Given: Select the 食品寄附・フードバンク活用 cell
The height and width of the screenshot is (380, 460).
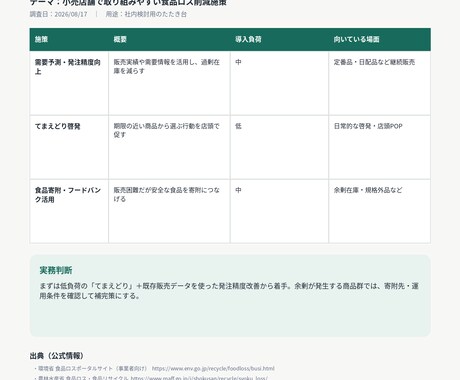Looking at the screenshot, I should 69,211.
